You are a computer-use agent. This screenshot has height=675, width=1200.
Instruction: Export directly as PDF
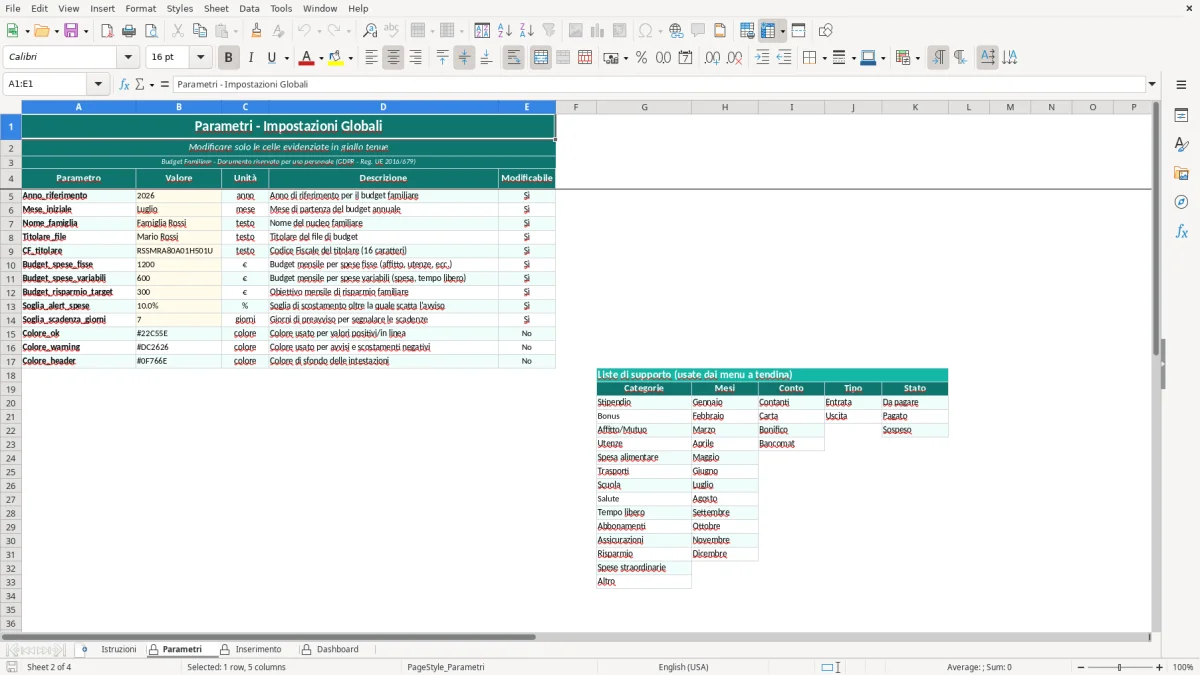pyautogui.click(x=107, y=31)
